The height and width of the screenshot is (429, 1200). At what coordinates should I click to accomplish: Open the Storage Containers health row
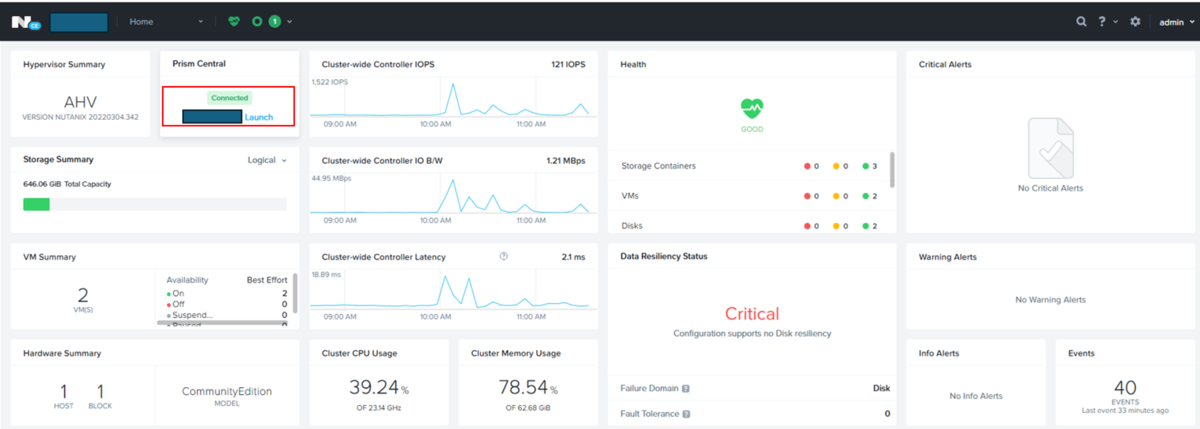[750, 166]
